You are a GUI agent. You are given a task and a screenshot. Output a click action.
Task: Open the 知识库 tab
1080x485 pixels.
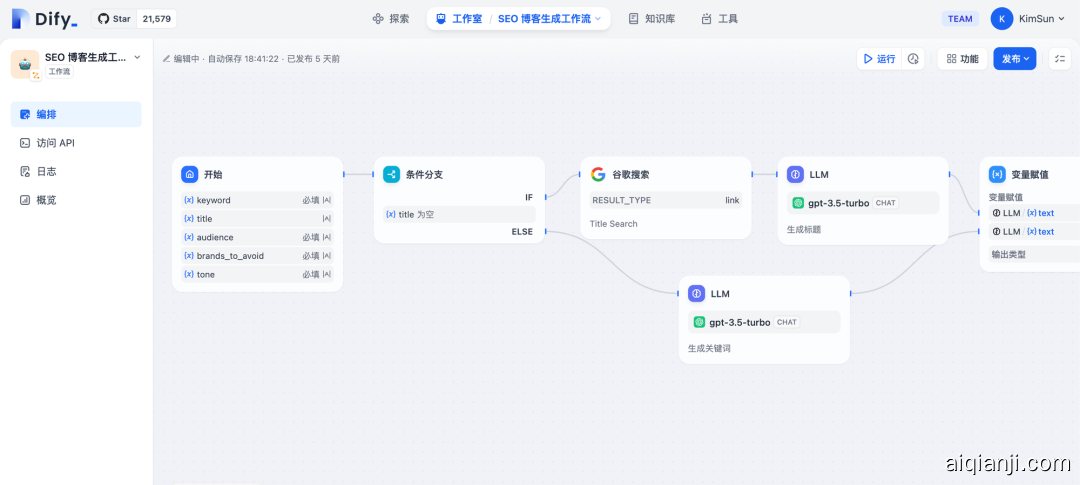click(651, 19)
